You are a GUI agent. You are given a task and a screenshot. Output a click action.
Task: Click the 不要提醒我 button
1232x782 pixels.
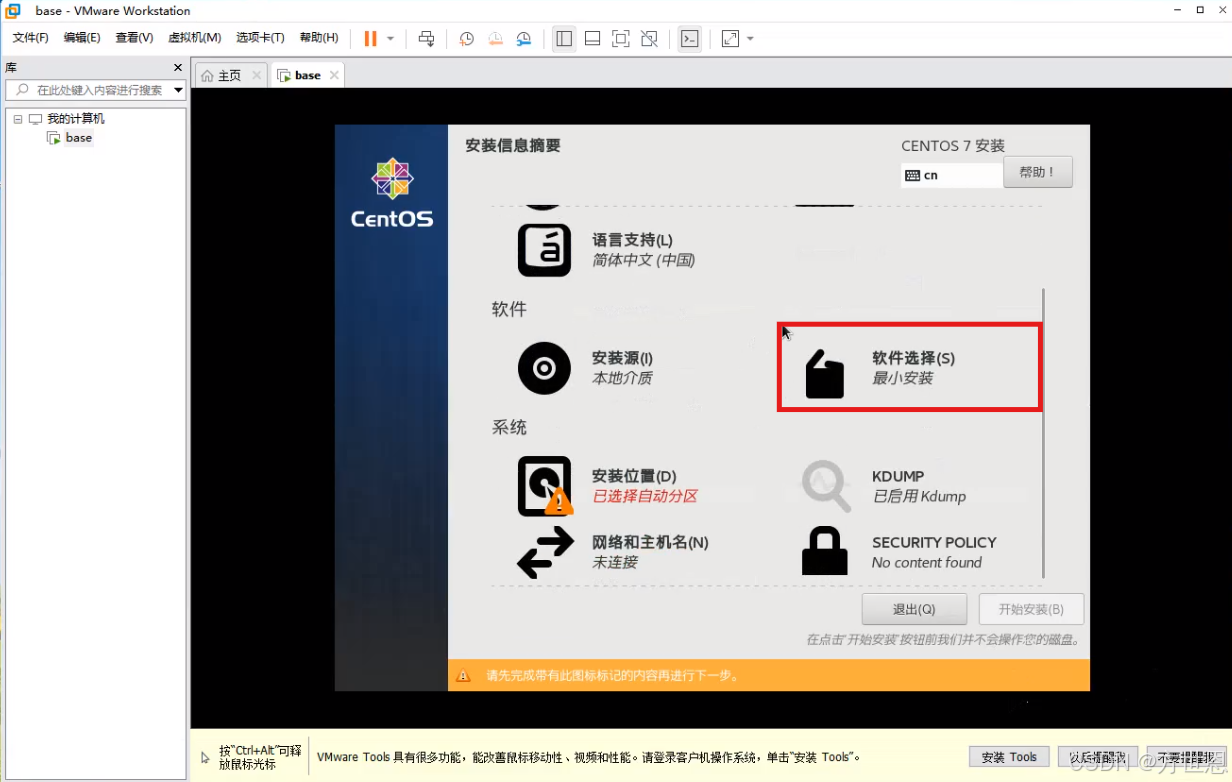tap(1186, 757)
